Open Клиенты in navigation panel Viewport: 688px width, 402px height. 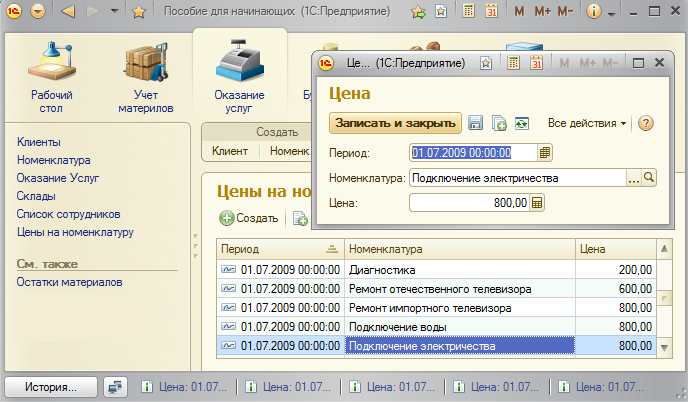(x=39, y=142)
